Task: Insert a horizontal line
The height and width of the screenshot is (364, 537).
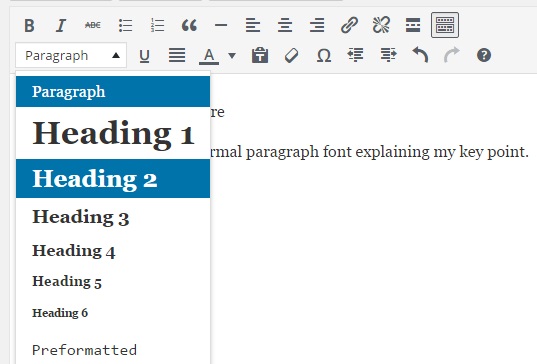Action: click(x=221, y=25)
